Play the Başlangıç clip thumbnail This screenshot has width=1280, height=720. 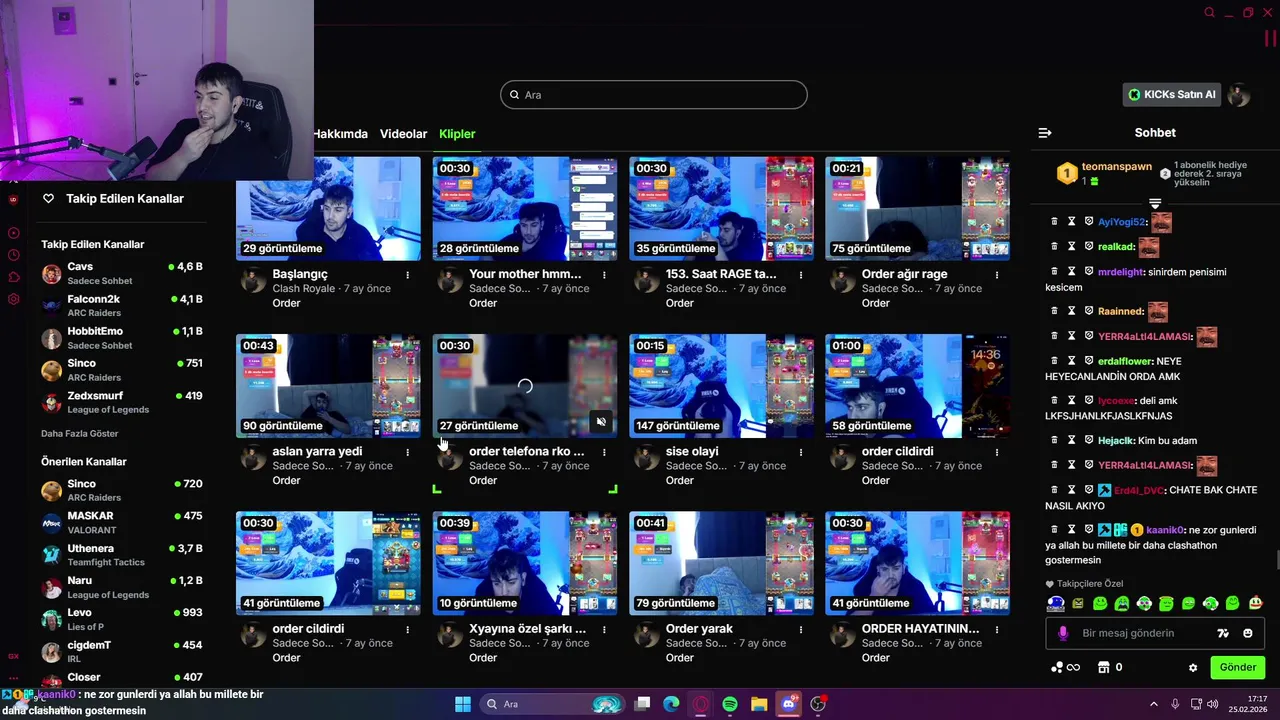point(328,208)
